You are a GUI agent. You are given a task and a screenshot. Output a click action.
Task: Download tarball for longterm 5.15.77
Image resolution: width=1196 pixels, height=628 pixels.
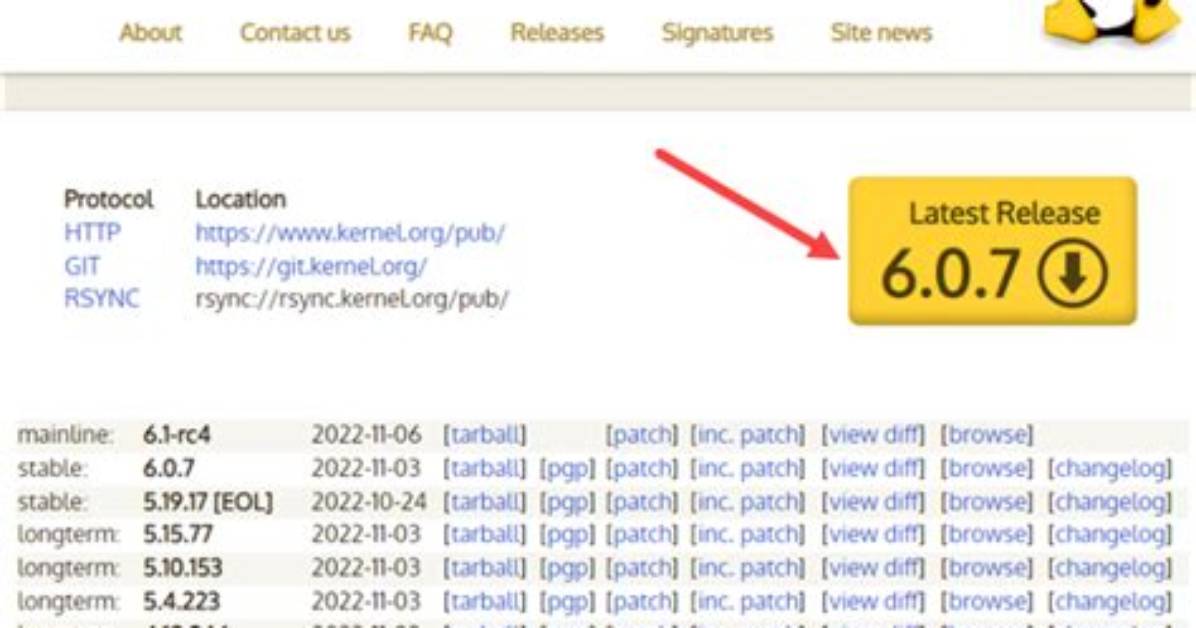click(x=484, y=534)
